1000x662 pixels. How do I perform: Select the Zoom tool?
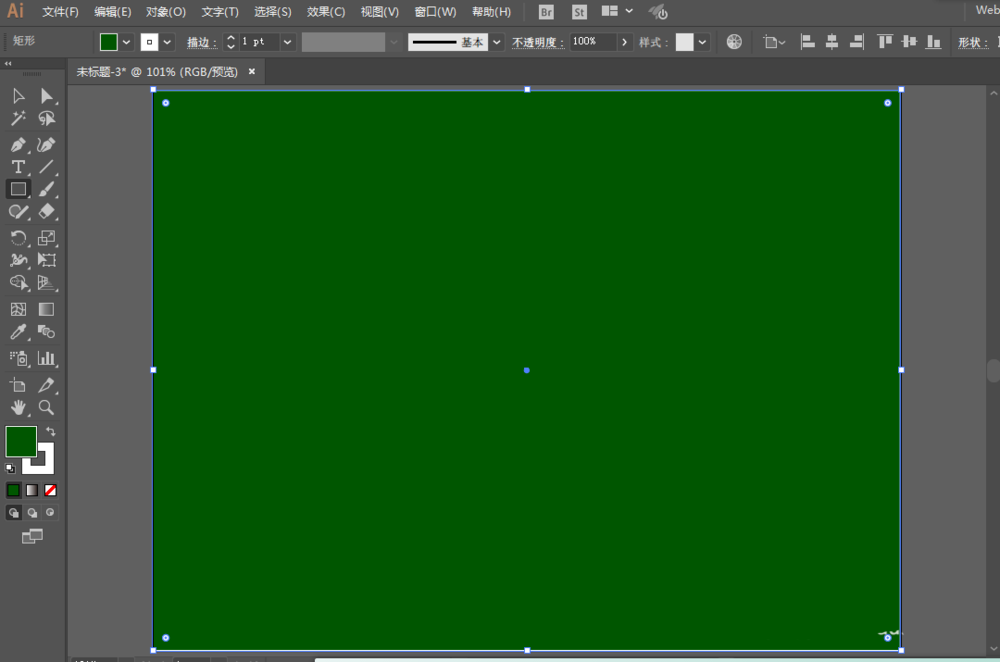pos(46,407)
